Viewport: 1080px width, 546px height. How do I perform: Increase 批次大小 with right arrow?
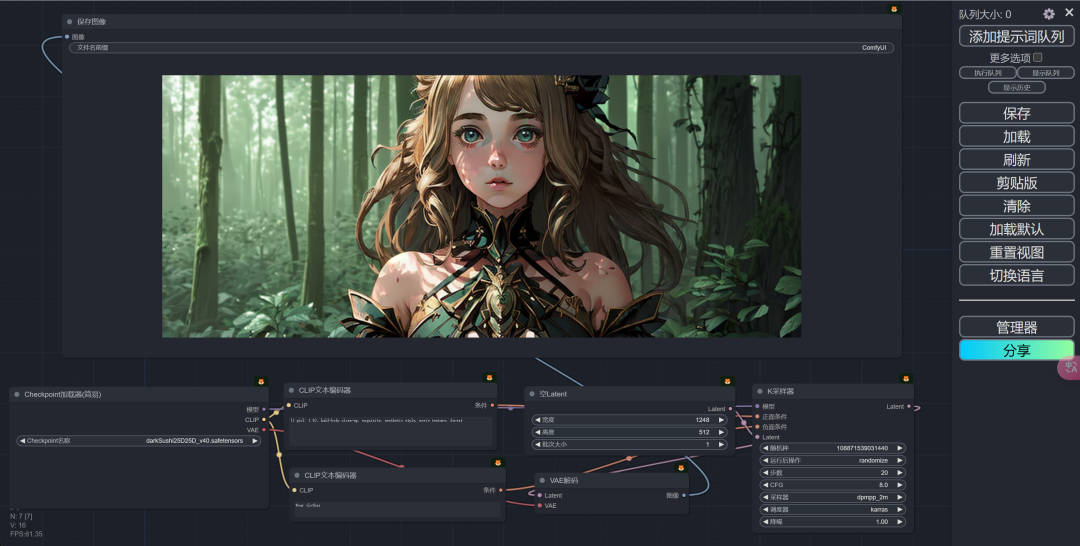point(721,444)
